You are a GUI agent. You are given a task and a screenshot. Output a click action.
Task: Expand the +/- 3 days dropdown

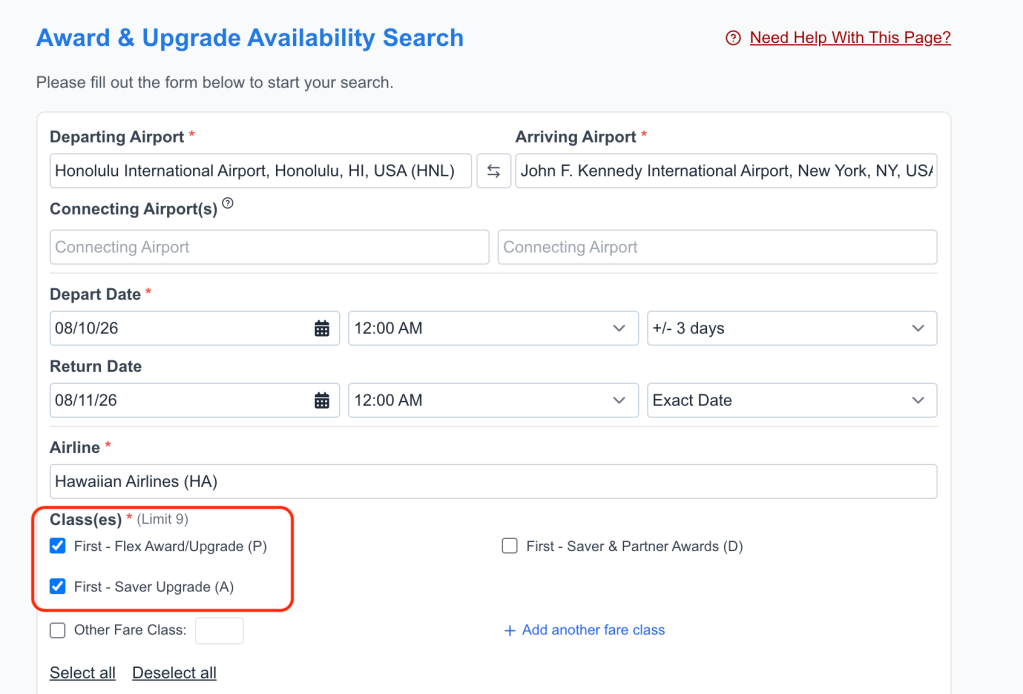tap(791, 328)
